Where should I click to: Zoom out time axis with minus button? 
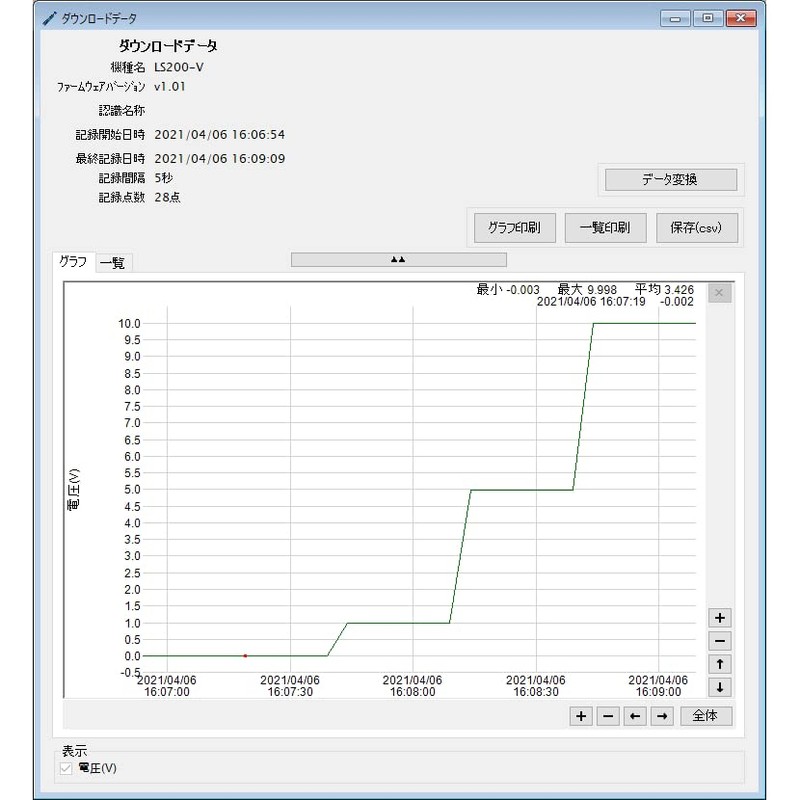tap(608, 716)
